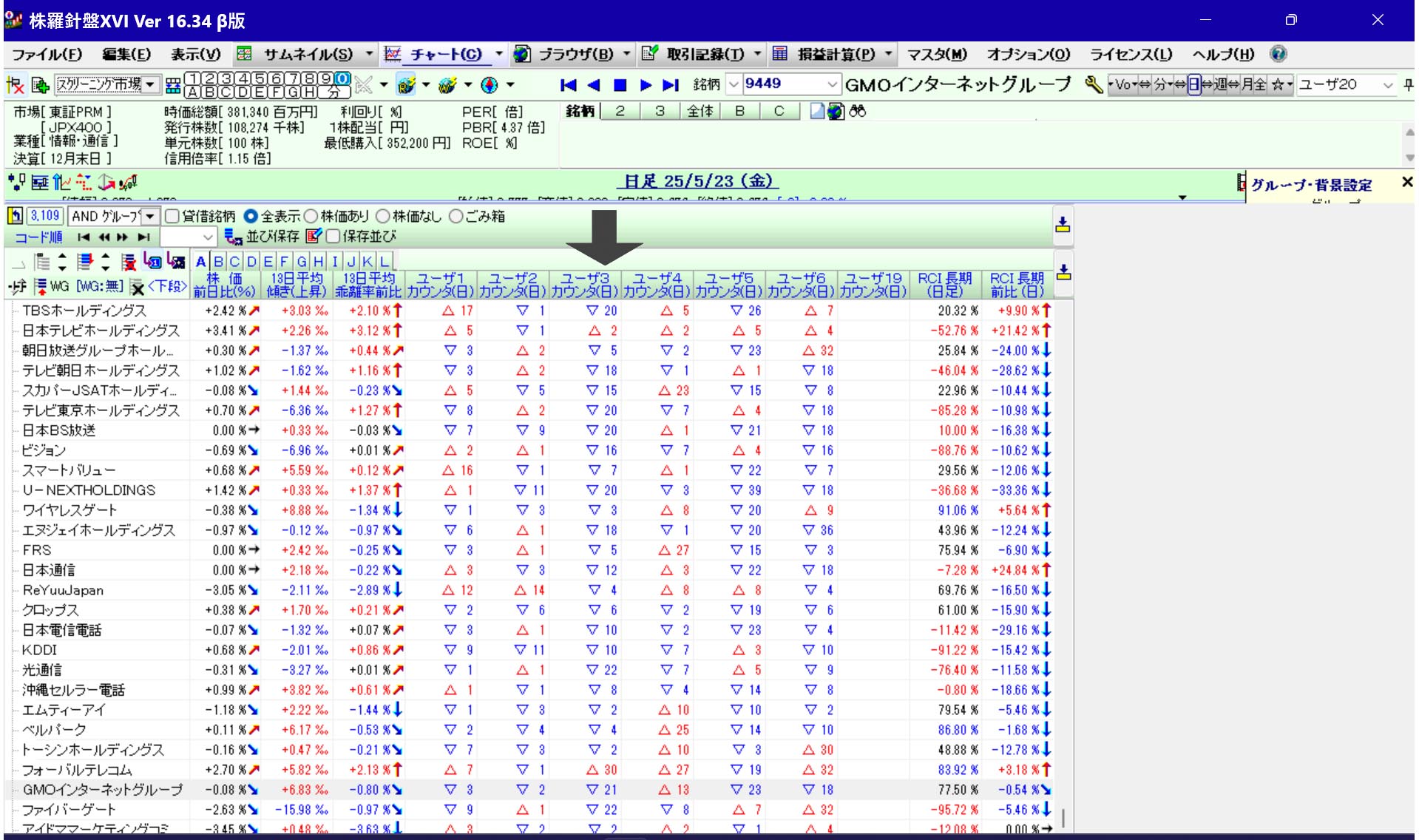Screen dimensions: 1419x840
Task: Click the delete-rows red X list icon
Action: [129, 262]
